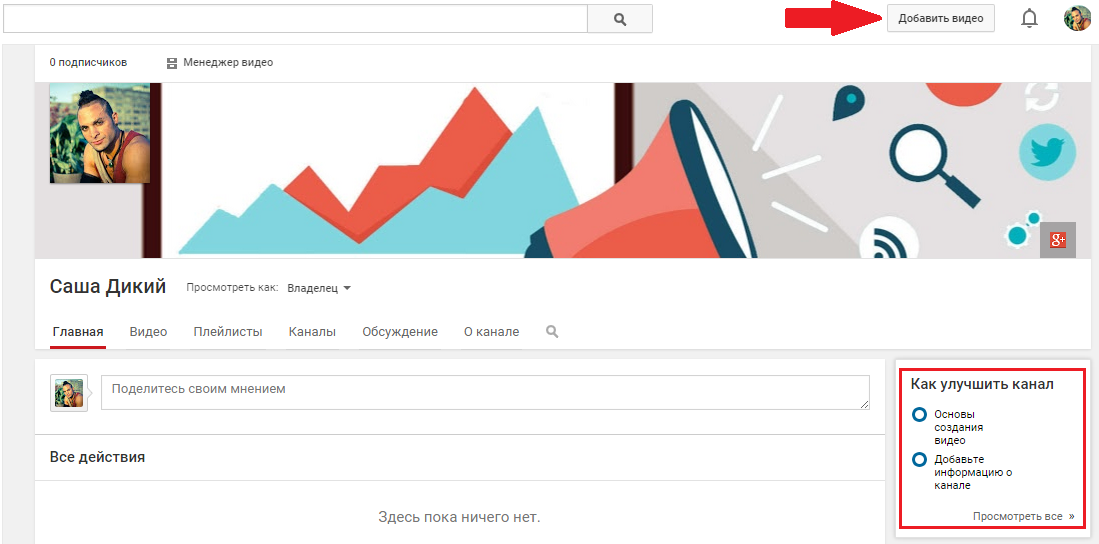This screenshot has width=1099, height=544.
Task: Click the Video Manager icon
Action: tap(172, 63)
